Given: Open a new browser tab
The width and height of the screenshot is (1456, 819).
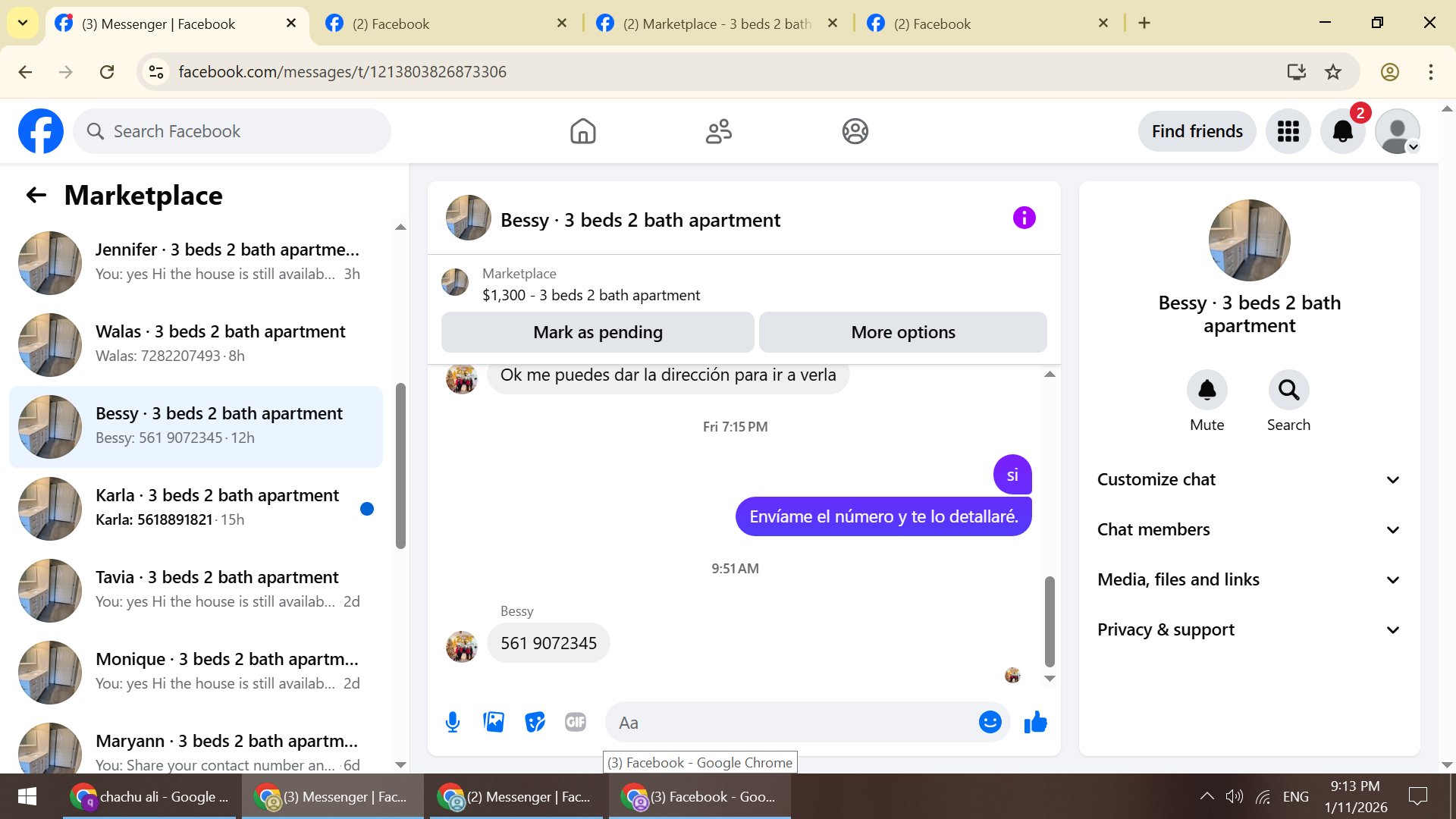Looking at the screenshot, I should click(x=1144, y=24).
